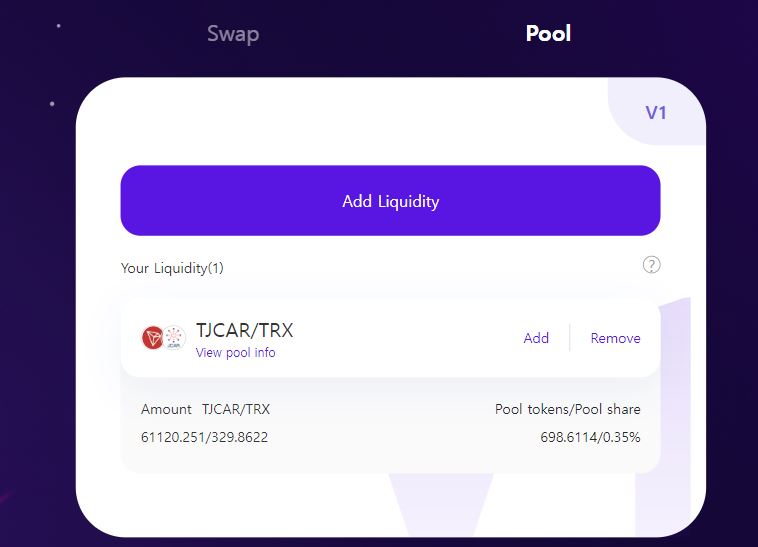Switch to the Swap tab

233,34
